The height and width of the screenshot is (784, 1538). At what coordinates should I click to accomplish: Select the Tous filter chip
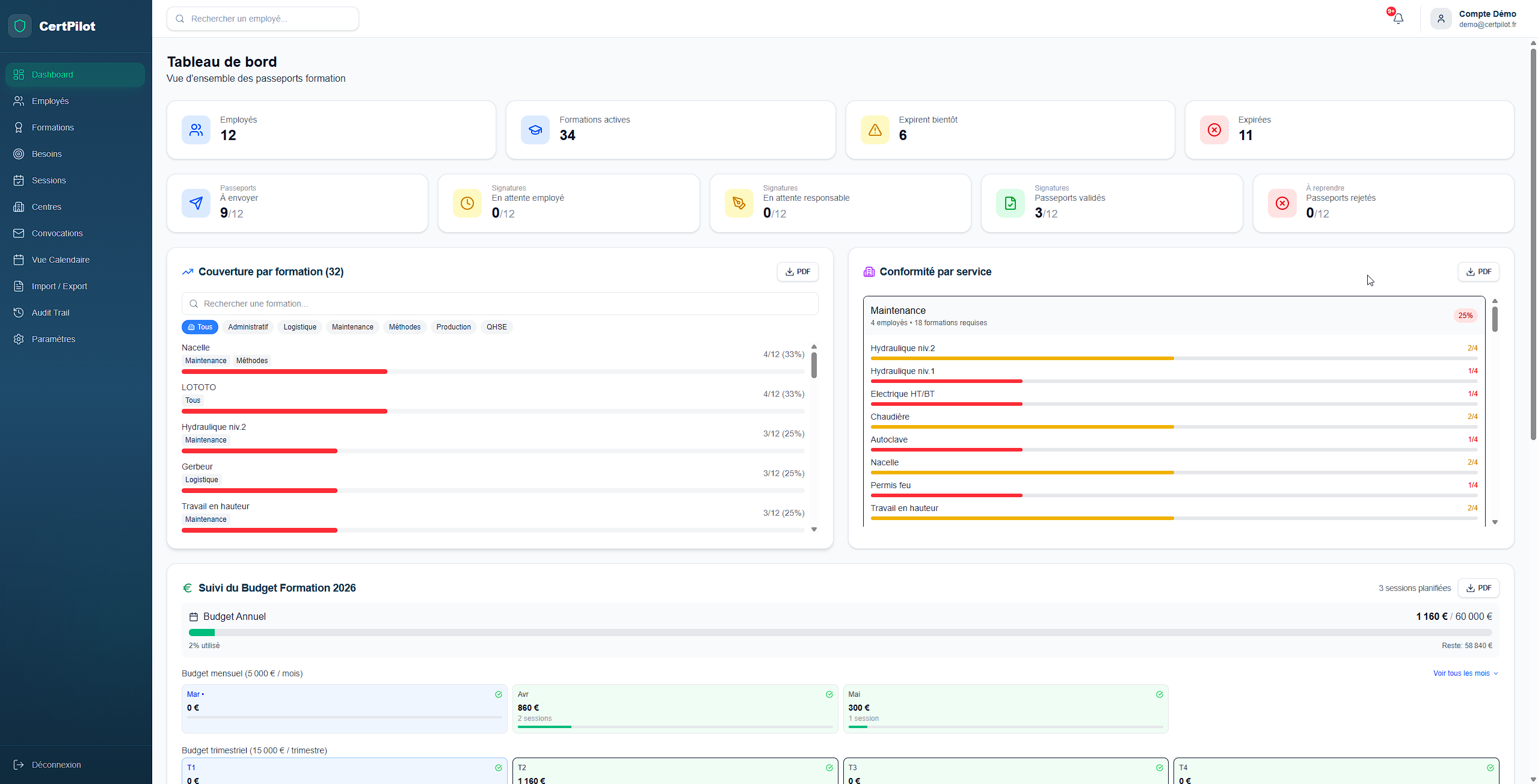(200, 326)
